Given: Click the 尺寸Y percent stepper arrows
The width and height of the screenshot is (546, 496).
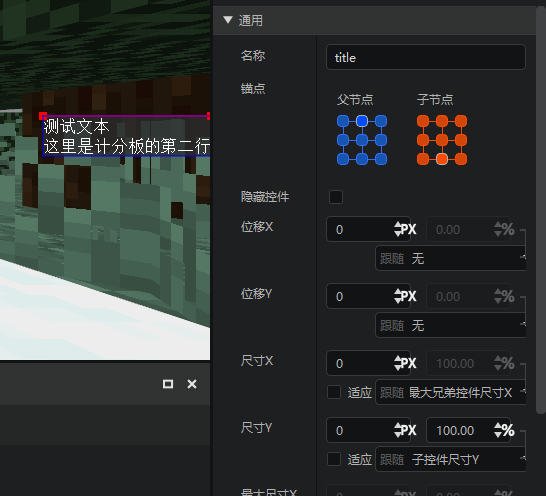Looking at the screenshot, I should pyautogui.click(x=498, y=430).
